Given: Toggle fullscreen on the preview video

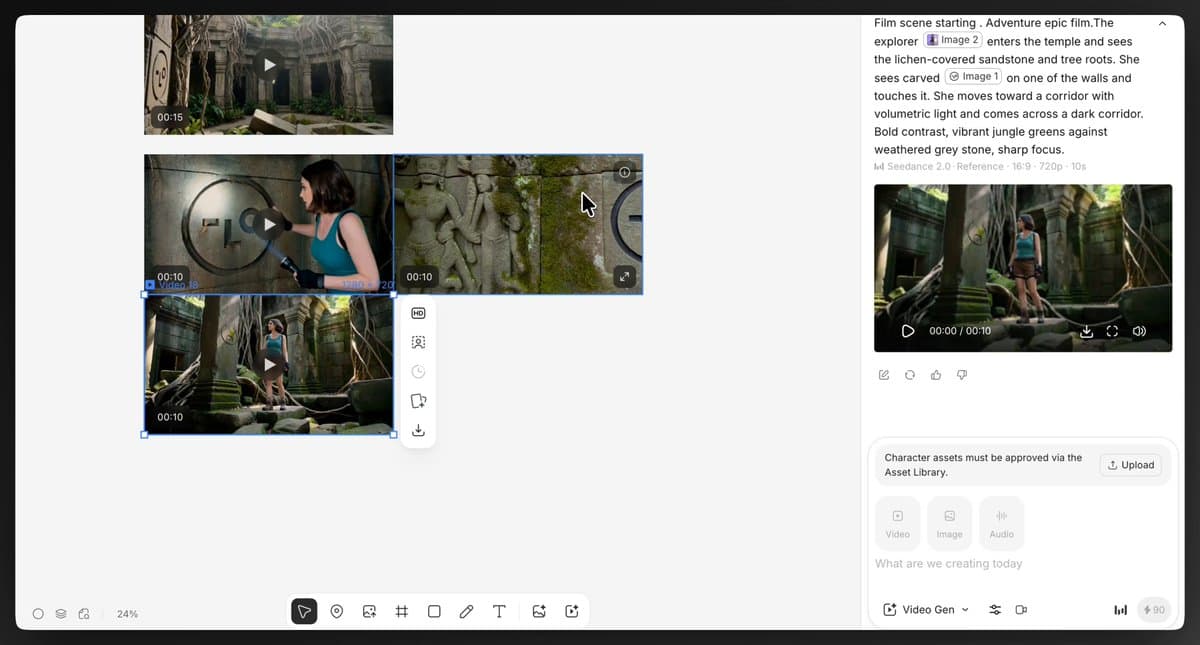Looking at the screenshot, I should point(1112,331).
